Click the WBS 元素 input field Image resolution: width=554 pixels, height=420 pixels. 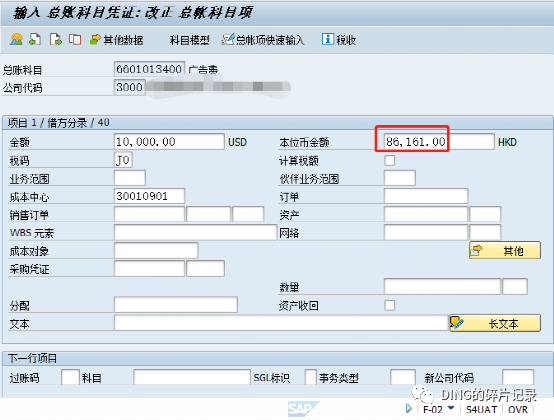coord(195,232)
